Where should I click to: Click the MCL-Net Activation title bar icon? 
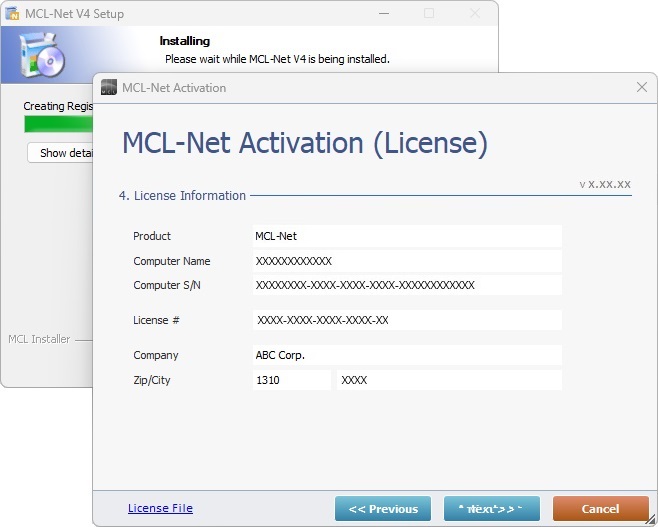109,87
